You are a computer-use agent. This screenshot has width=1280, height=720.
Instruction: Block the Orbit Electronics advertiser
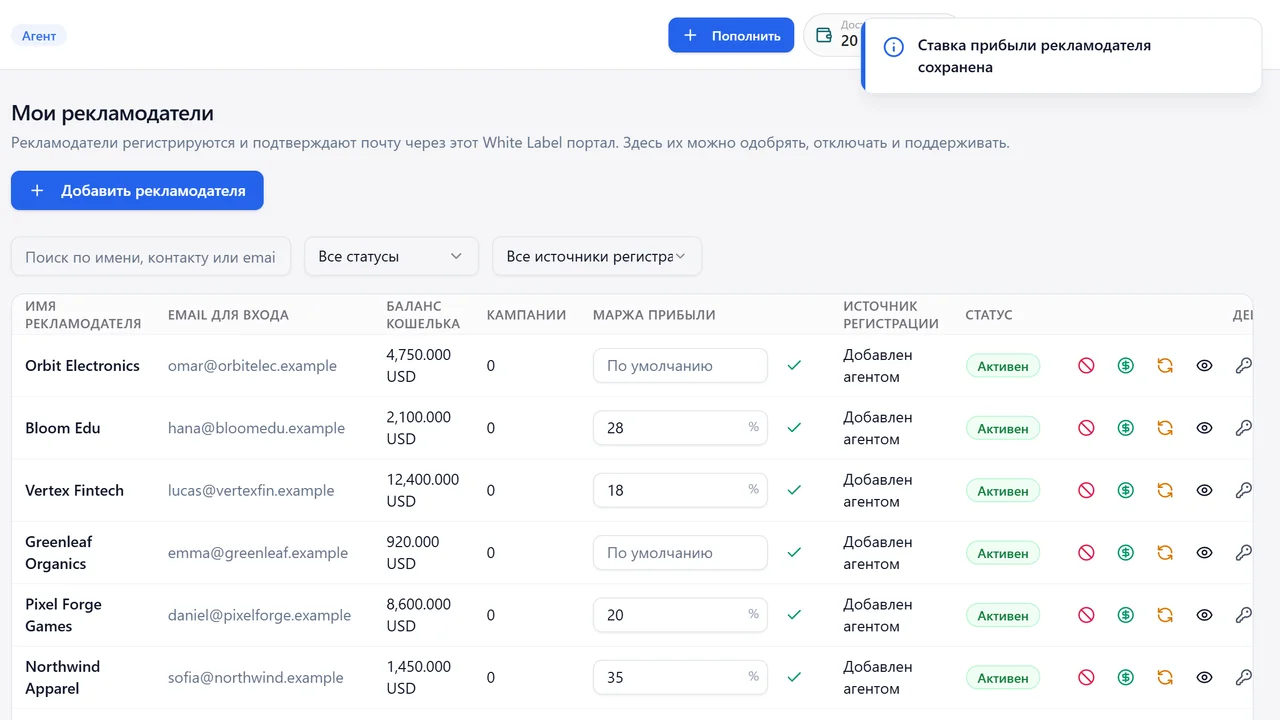pos(1086,366)
